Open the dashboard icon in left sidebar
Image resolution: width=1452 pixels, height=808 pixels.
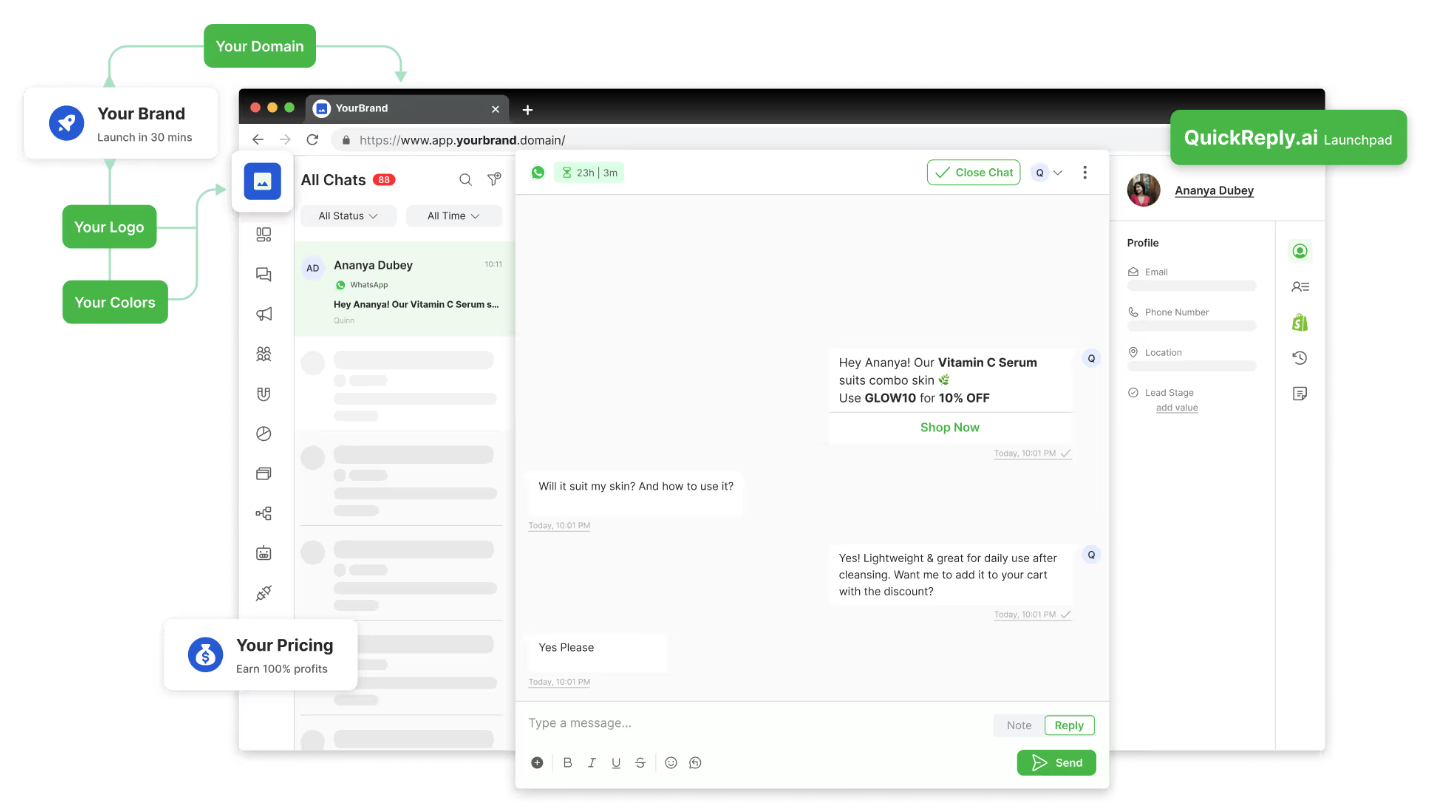[264, 235]
